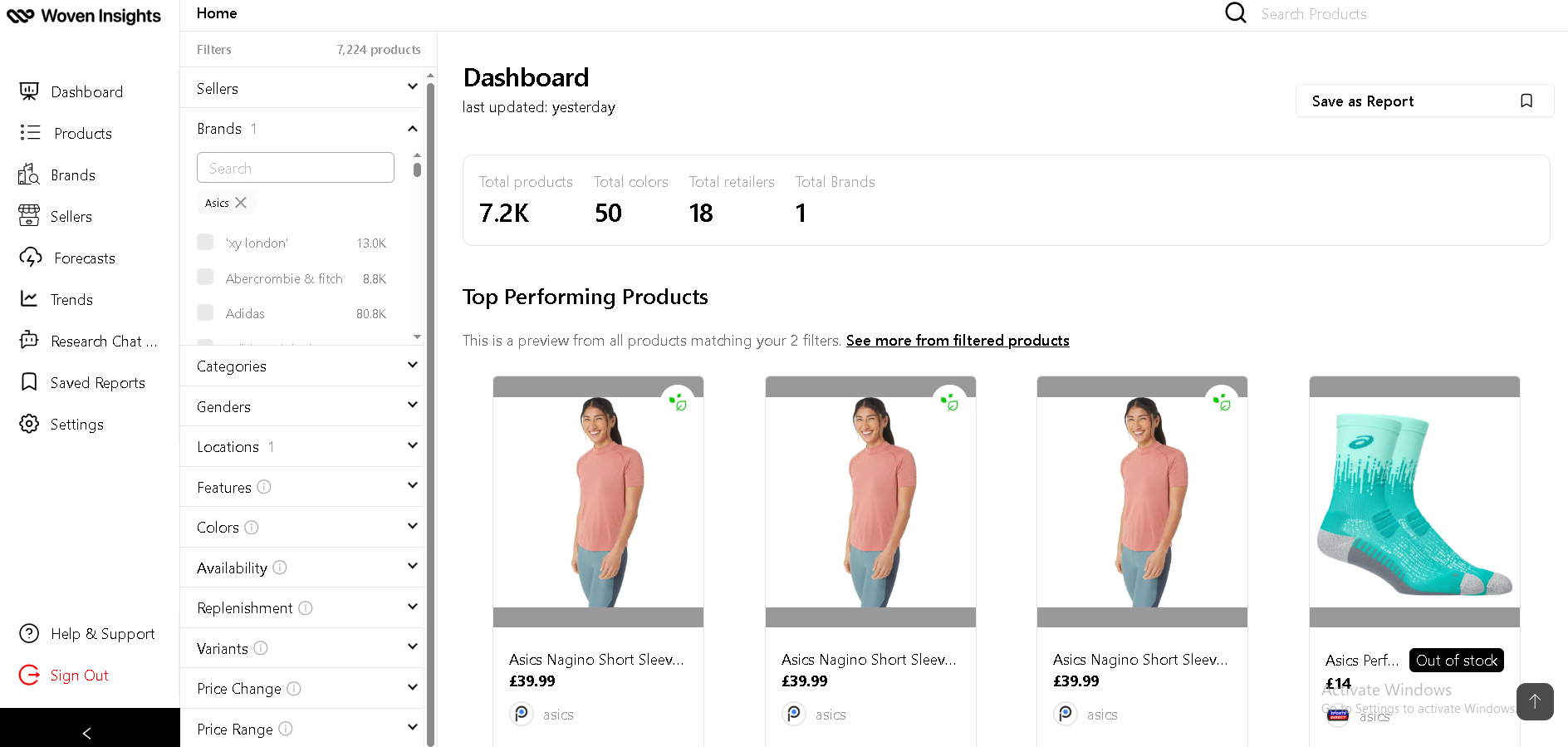Click retailer logo under first Asics Nagino product
This screenshot has height=747, width=1568.
pos(521,714)
